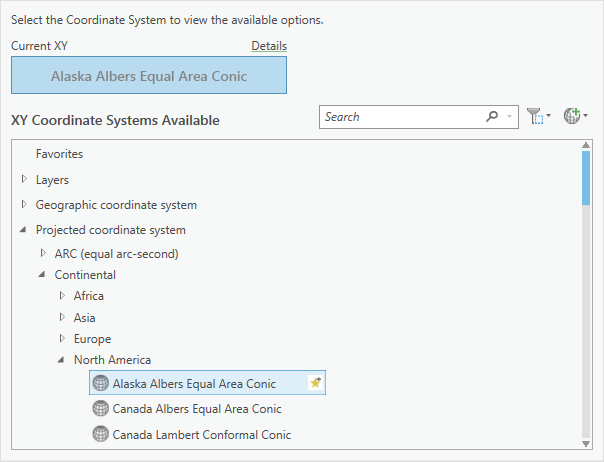This screenshot has width=604, height=462.
Task: Expand the Layers tree node
Action: pyautogui.click(x=24, y=179)
